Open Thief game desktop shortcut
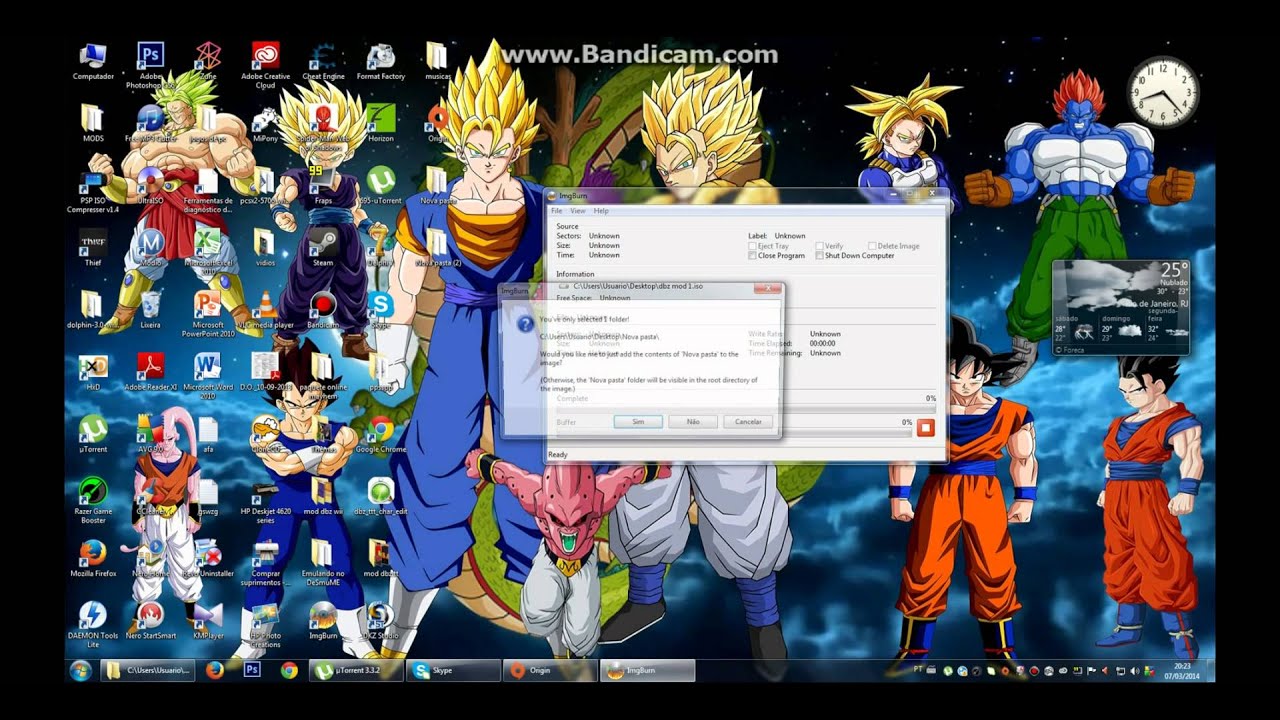Screen dimensions: 1280x720 (93, 248)
